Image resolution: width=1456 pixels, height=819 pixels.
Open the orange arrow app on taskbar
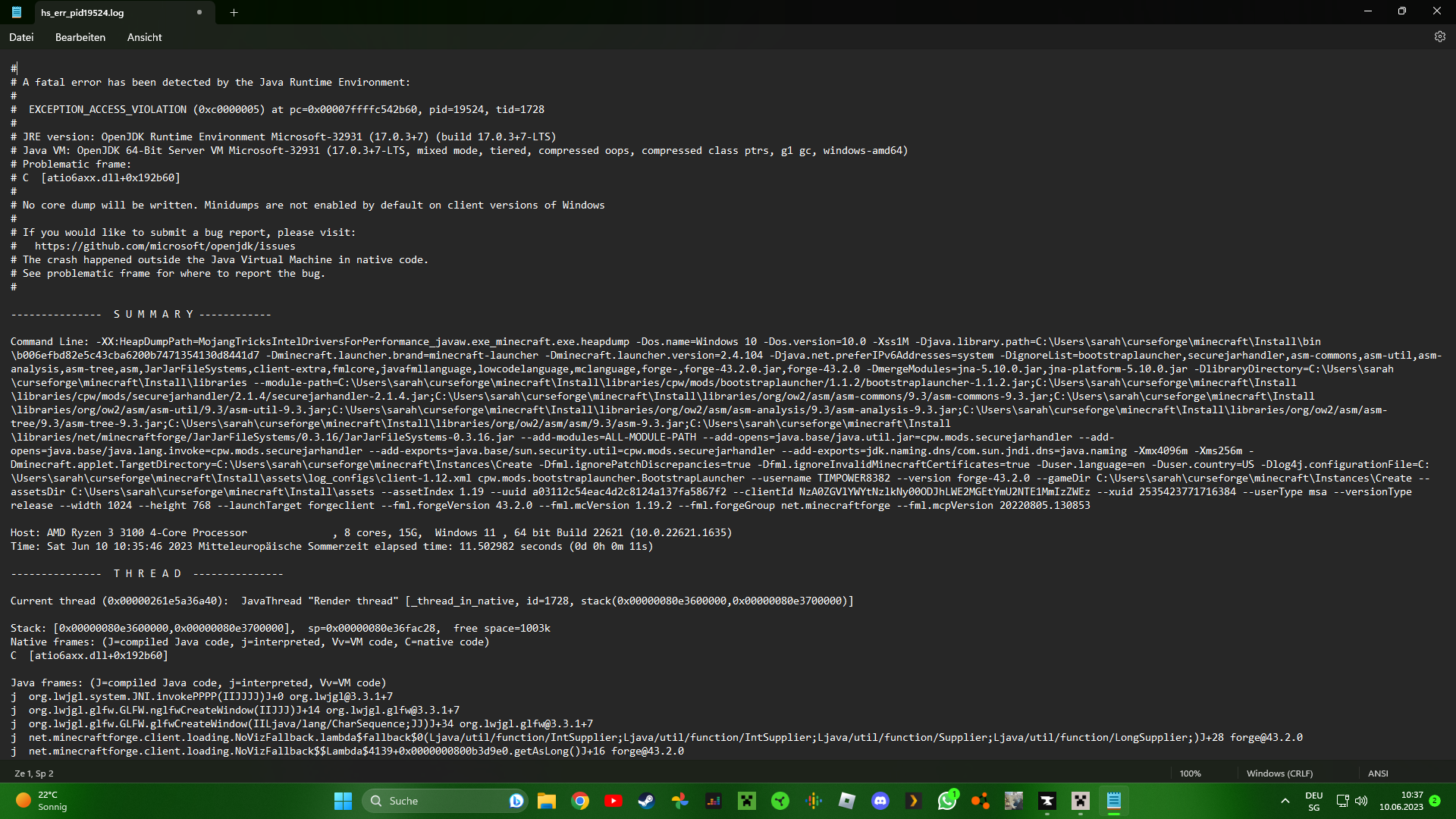914,801
